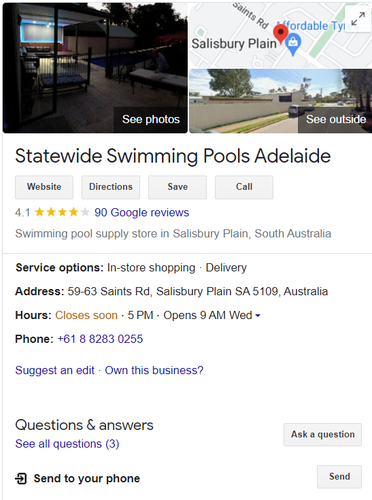
Task: Click the Website button
Action: [44, 187]
